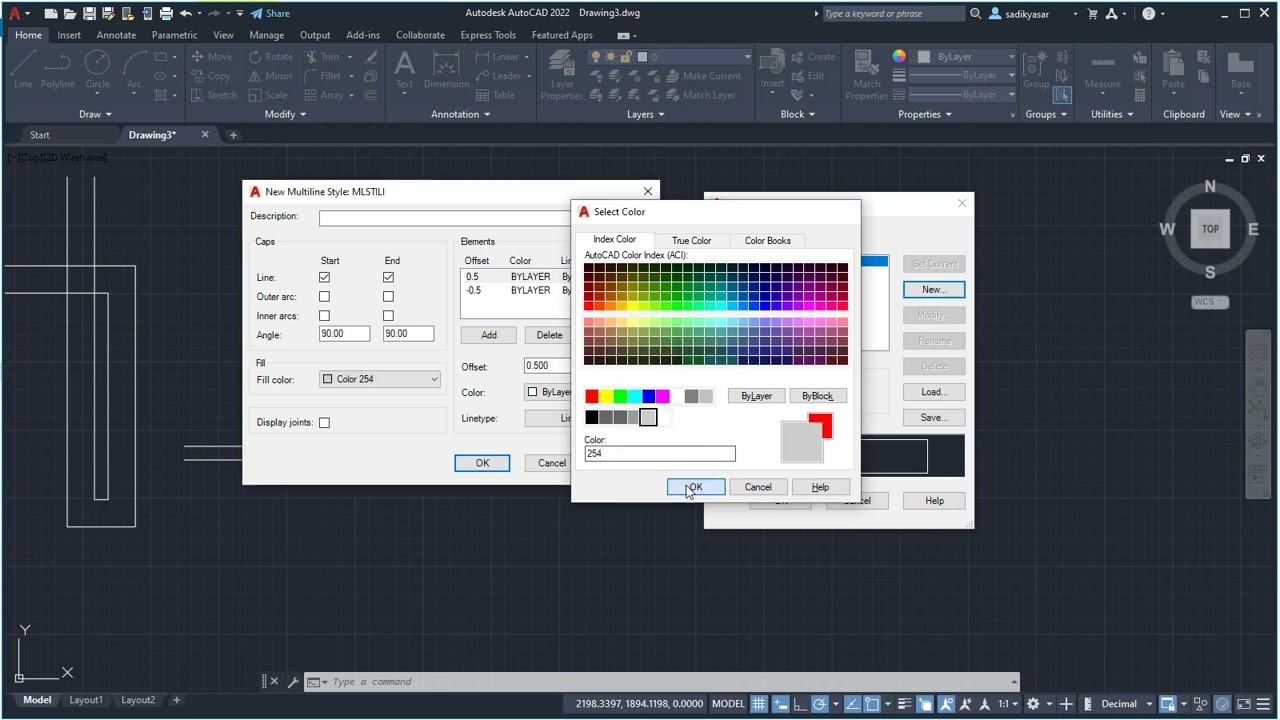
Task: Open the Text annotation tool
Action: [x=404, y=70]
